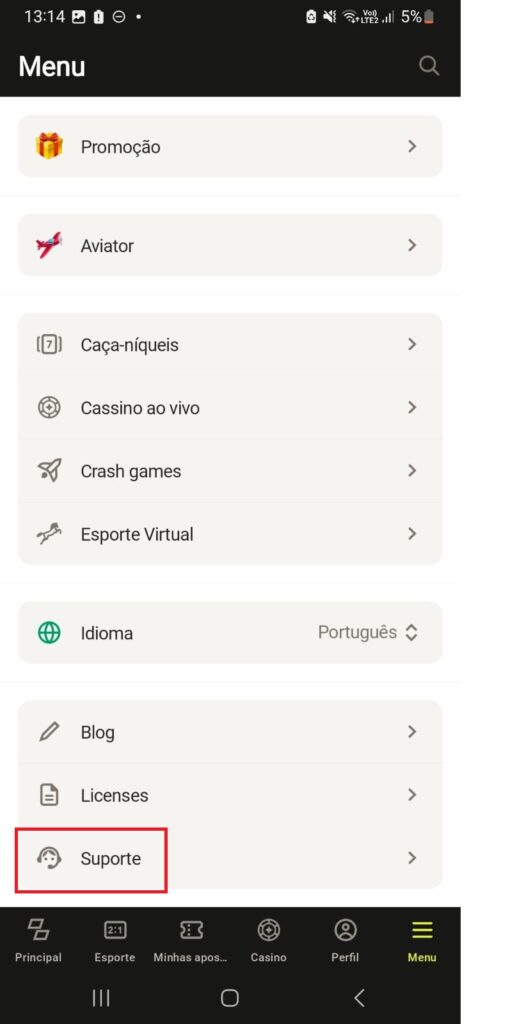The height and width of the screenshot is (1024, 524).
Task: Tap the search magnifier icon
Action: (x=429, y=66)
